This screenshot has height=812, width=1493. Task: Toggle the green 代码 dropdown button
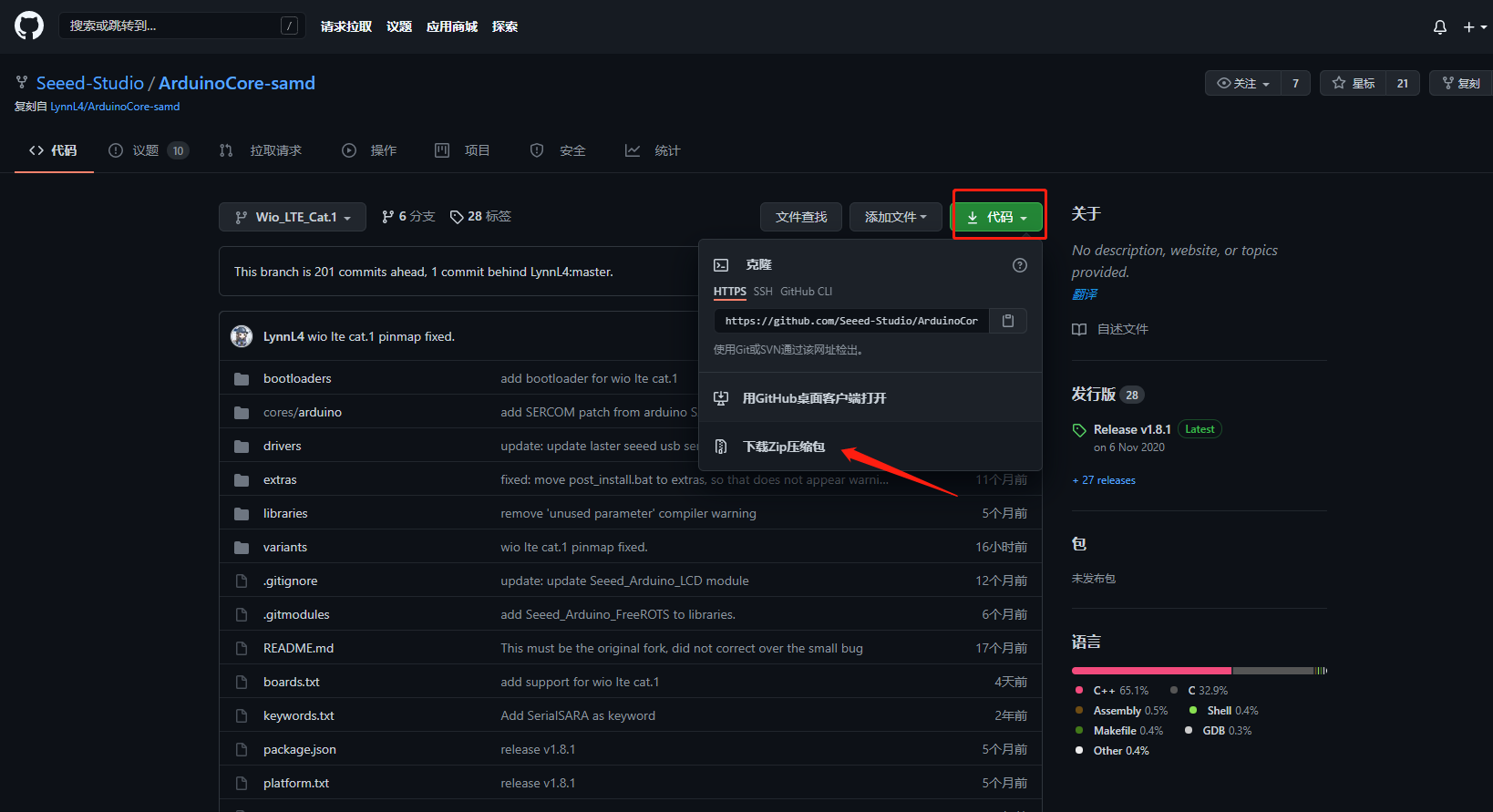pos(997,217)
